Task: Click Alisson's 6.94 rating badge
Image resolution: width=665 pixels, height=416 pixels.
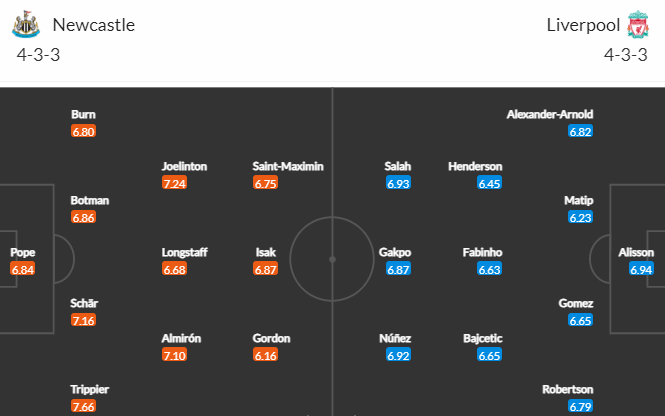Action: 641,269
